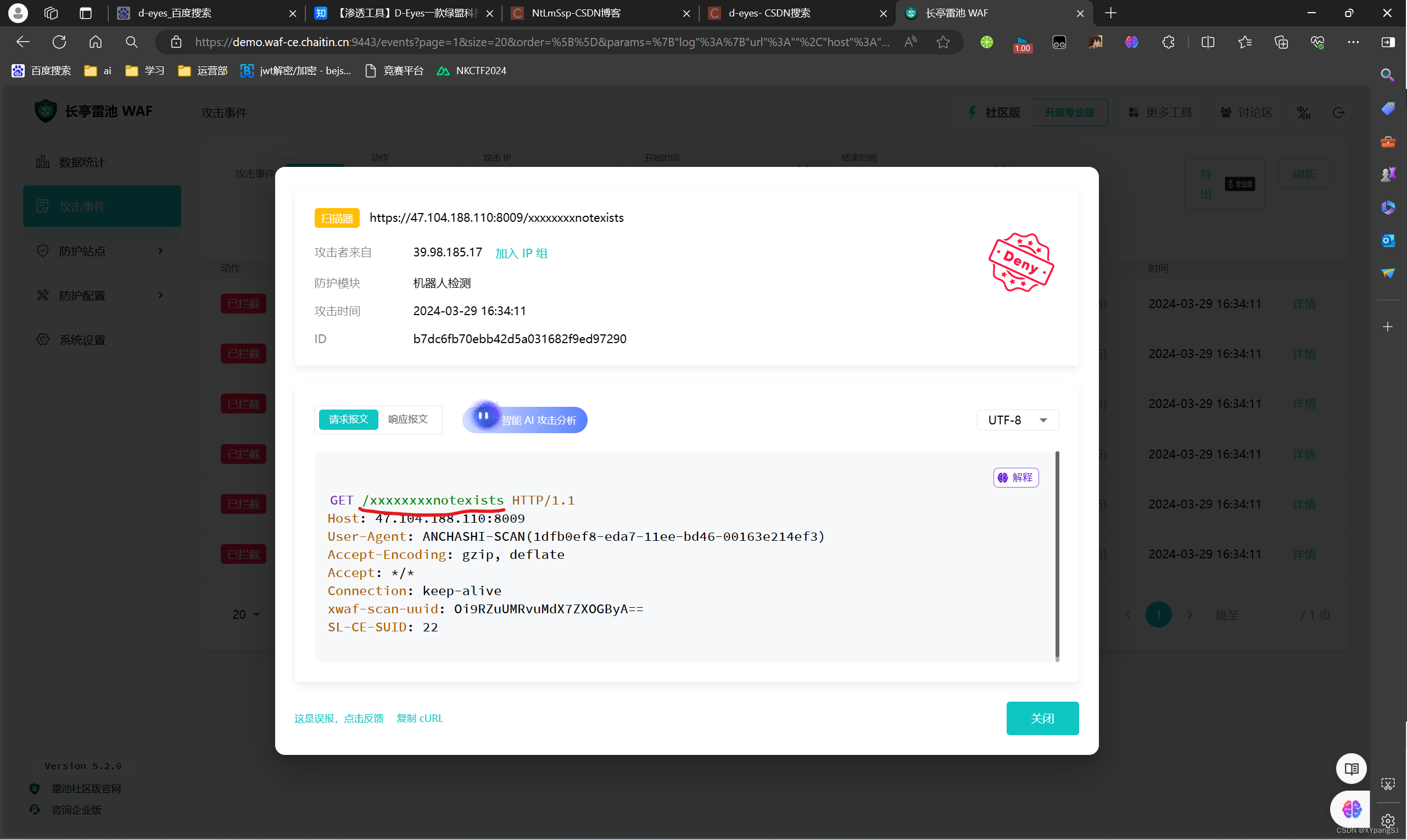Image resolution: width=1407 pixels, height=840 pixels.
Task: Open the NKCTF2024 bookmark
Action: point(480,71)
